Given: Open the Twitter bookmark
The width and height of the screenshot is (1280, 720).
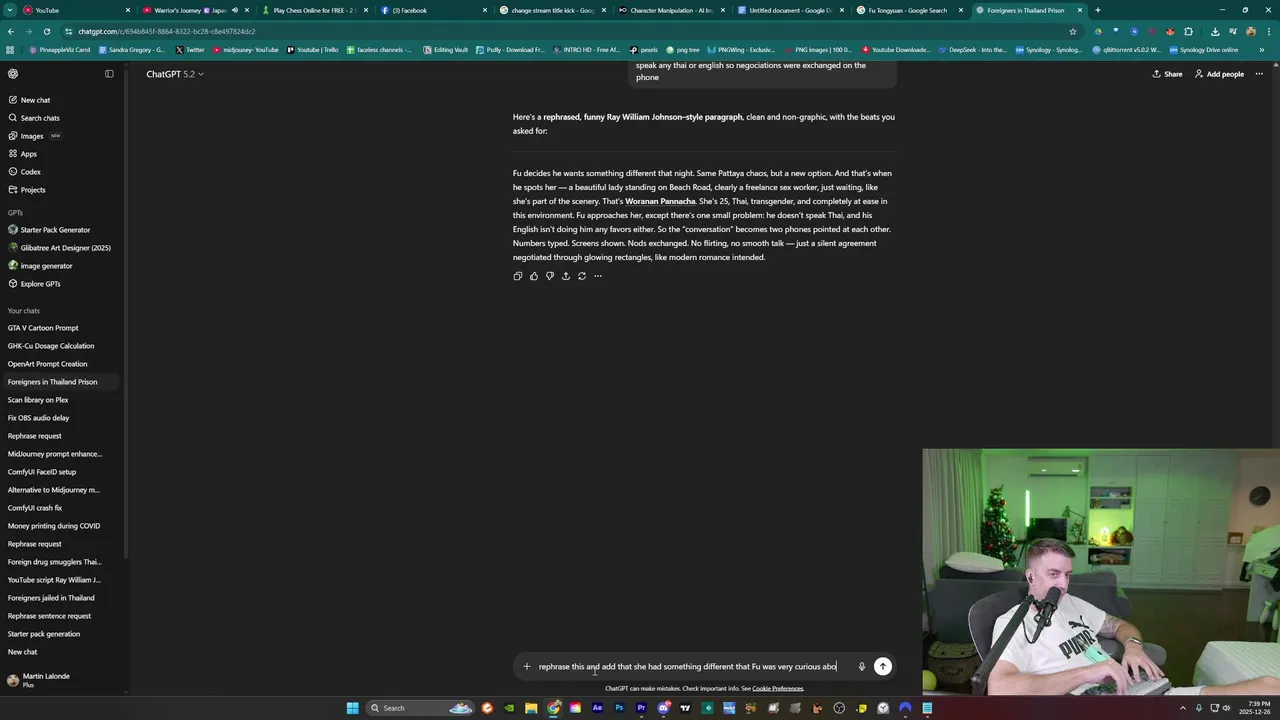Looking at the screenshot, I should [190, 49].
